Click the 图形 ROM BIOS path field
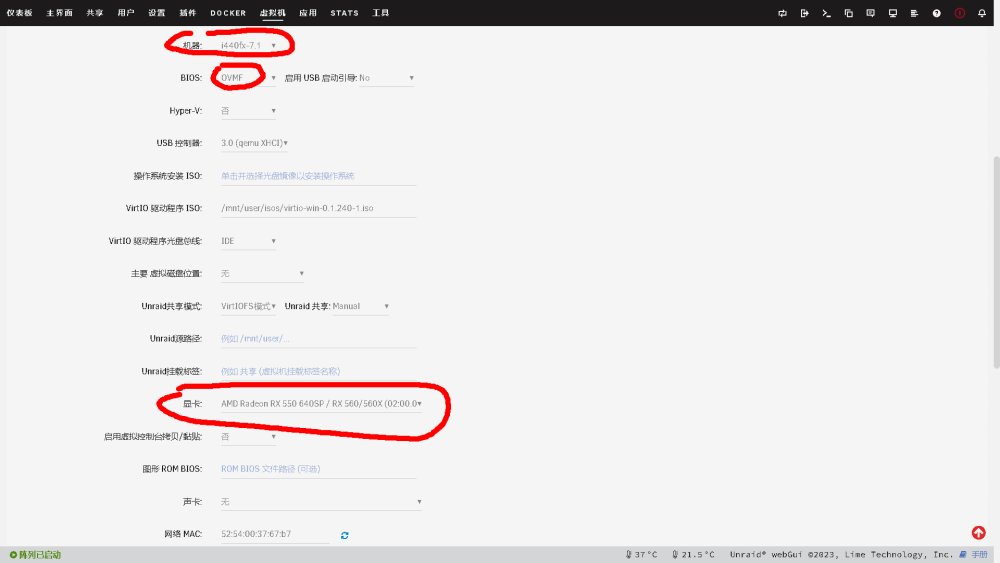 pyautogui.click(x=318, y=469)
